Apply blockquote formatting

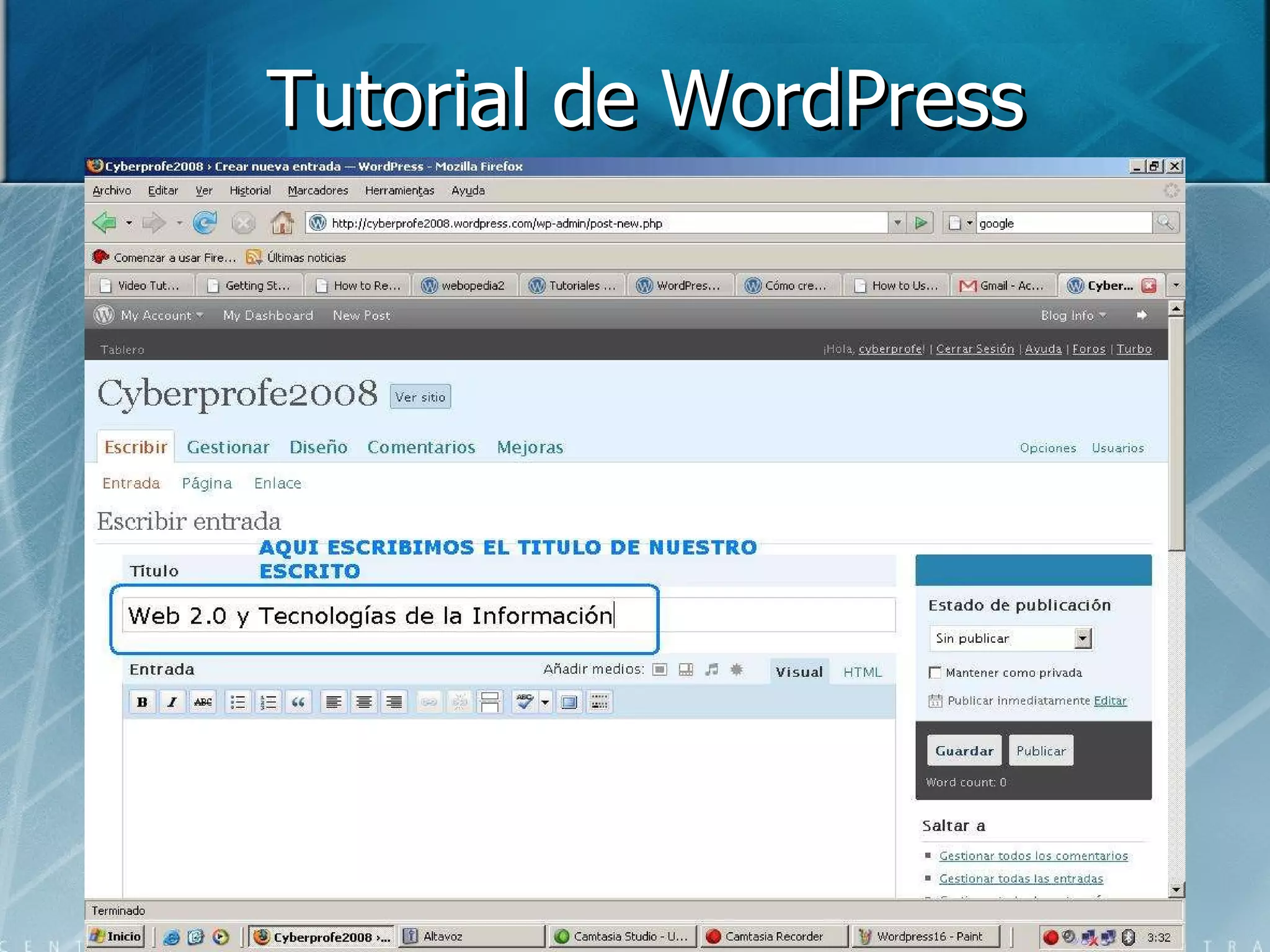click(x=298, y=702)
